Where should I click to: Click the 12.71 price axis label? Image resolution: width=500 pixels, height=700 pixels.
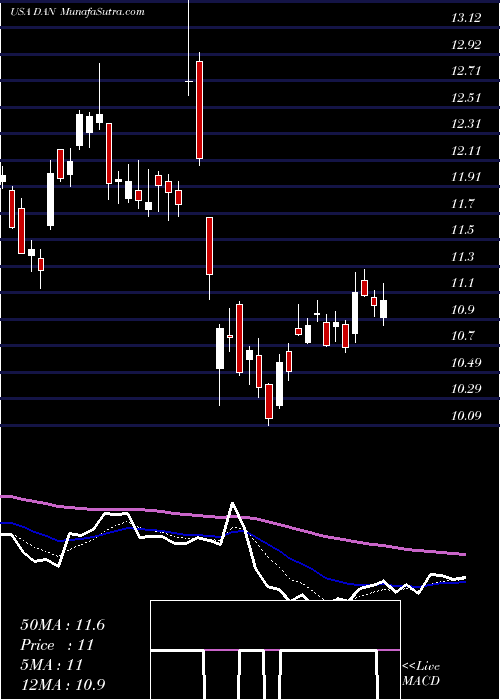466,71
